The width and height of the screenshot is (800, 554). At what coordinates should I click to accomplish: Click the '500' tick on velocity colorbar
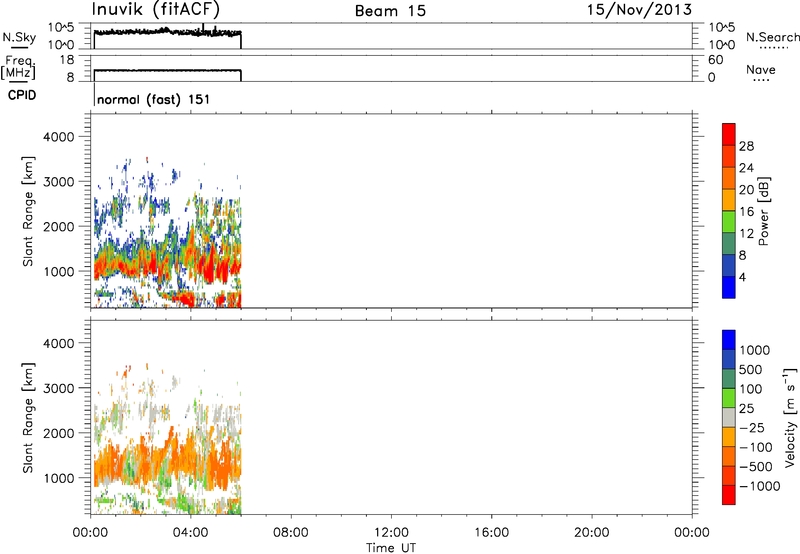[x=751, y=370]
